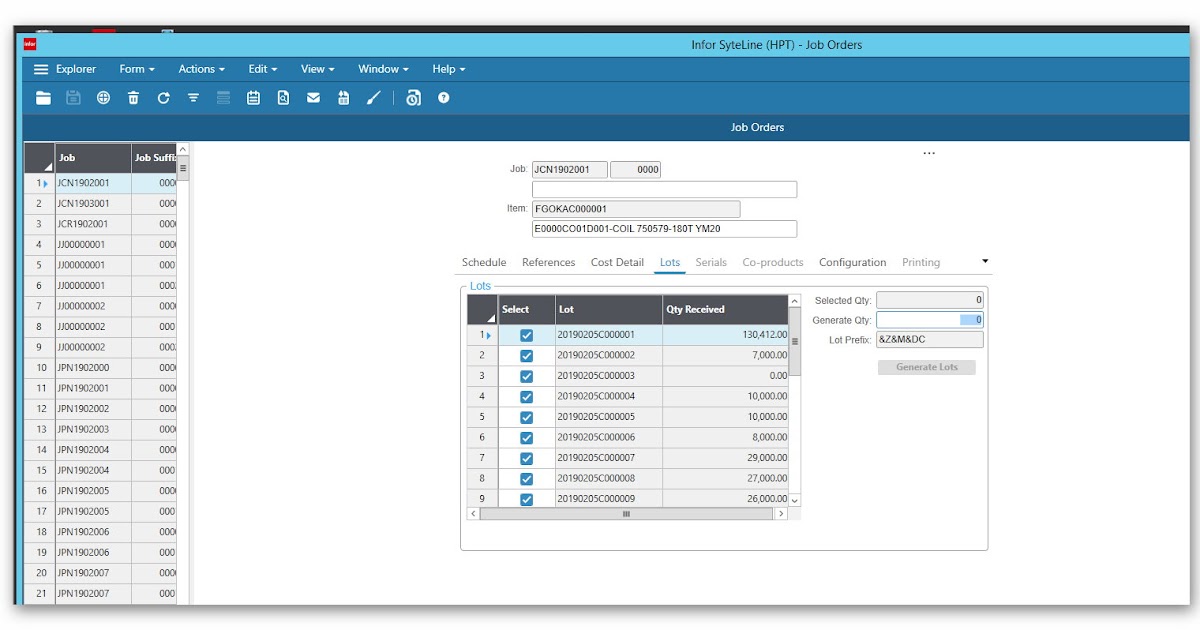The image size is (1200, 630).
Task: Click the Filter toolbar icon
Action: coord(192,97)
